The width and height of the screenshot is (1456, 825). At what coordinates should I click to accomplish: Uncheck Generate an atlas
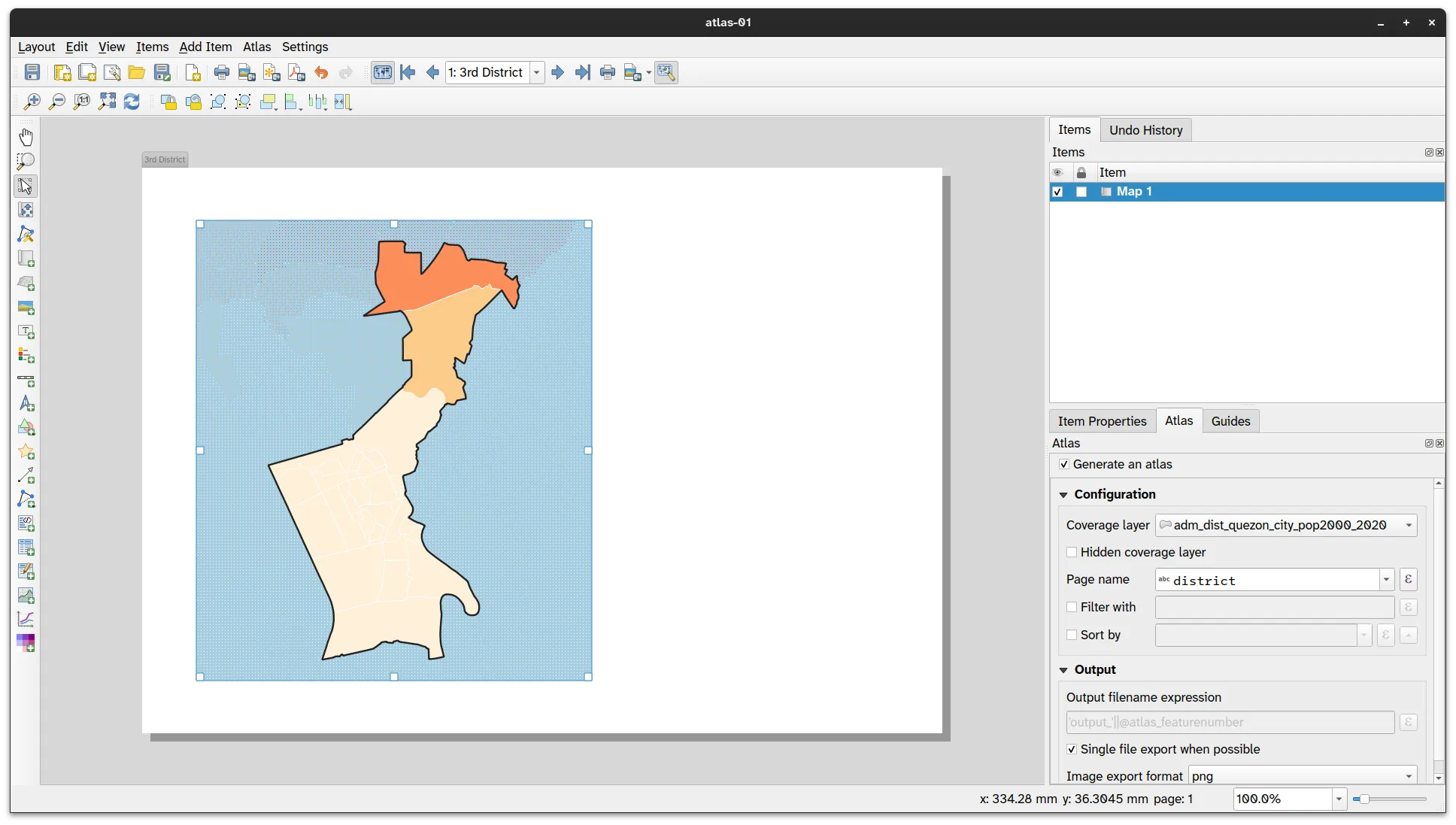click(1064, 465)
